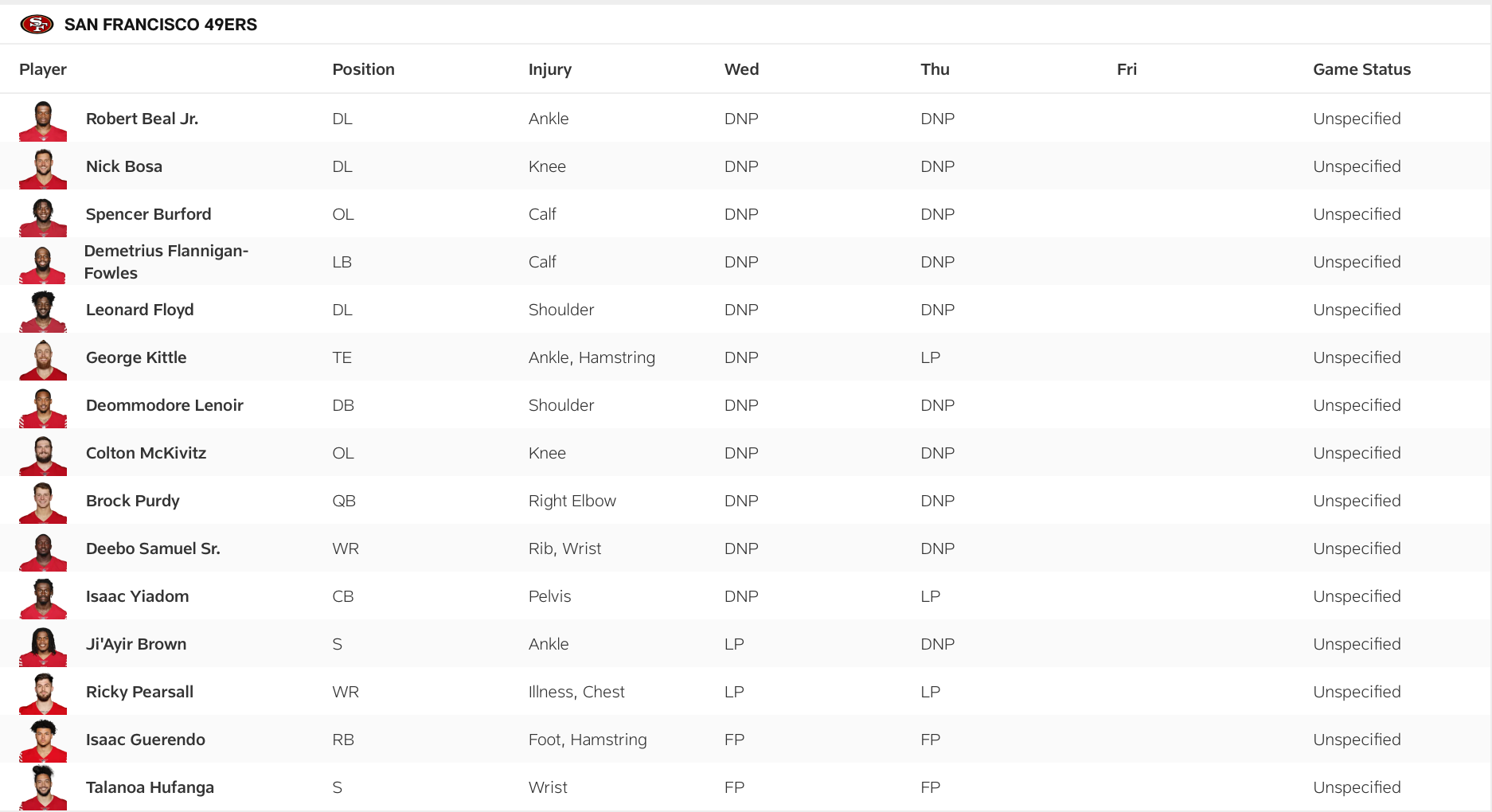The width and height of the screenshot is (1492, 812).
Task: Click Robert Beal Jr.'s headshot photo
Action: click(x=43, y=120)
